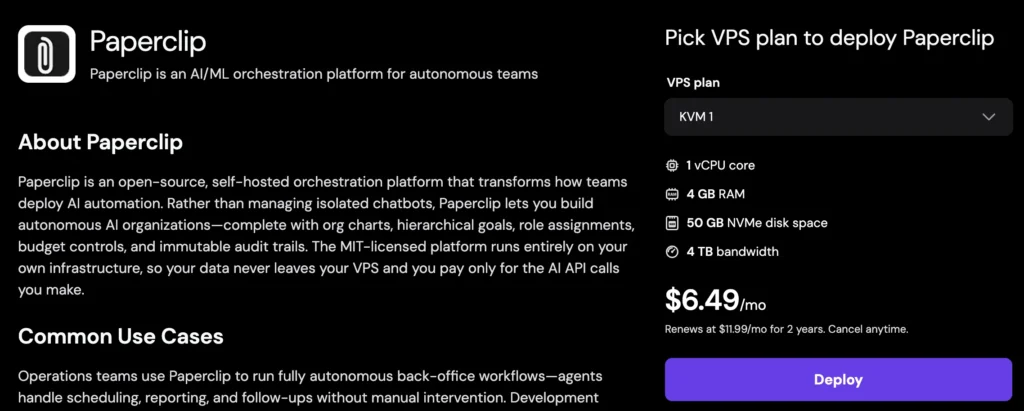Image resolution: width=1024 pixels, height=411 pixels.
Task: Click the bandwidth globe icon
Action: coord(672,252)
